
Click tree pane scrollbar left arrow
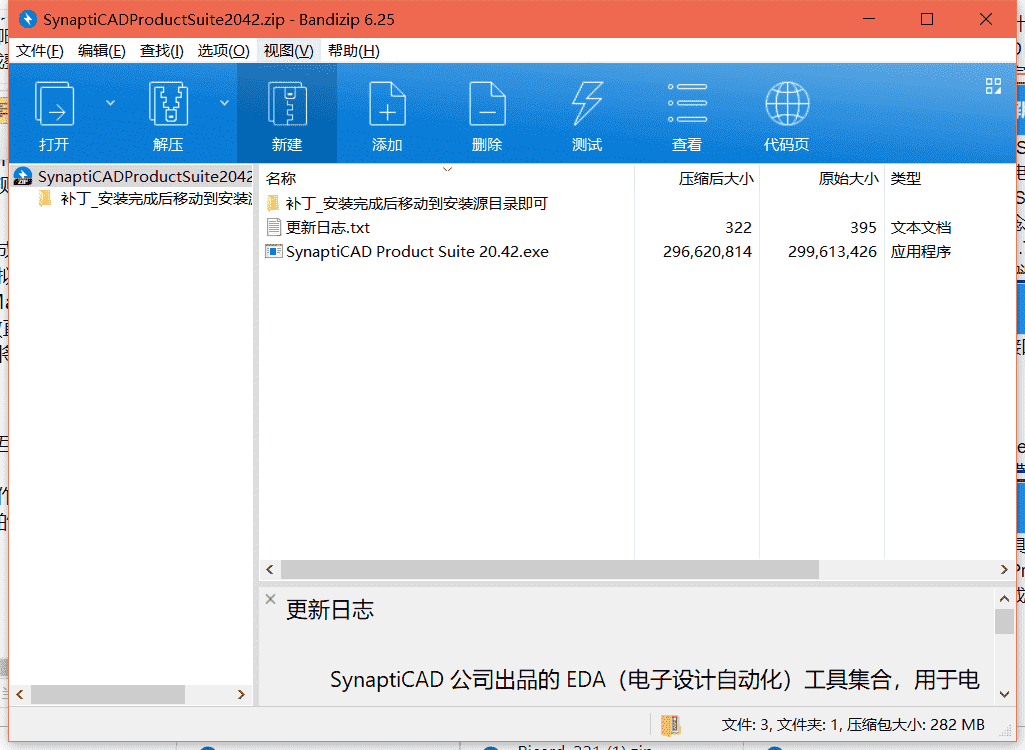pos(20,694)
